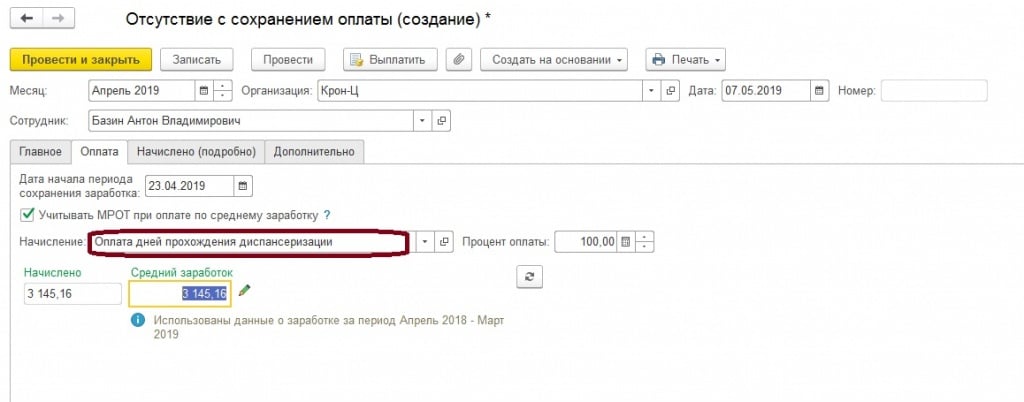This screenshot has width=1024, height=402.
Task: Click the Организация field Крон-Ц
Action: click(x=480, y=91)
